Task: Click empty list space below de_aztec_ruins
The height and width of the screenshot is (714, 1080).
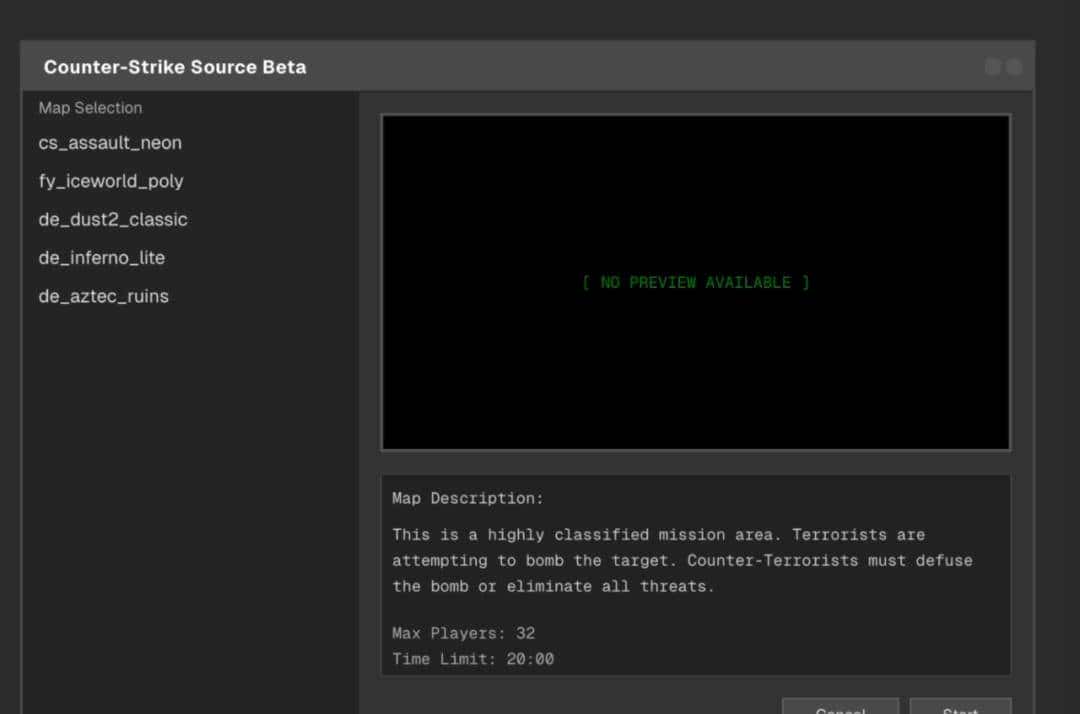Action: tap(190, 480)
